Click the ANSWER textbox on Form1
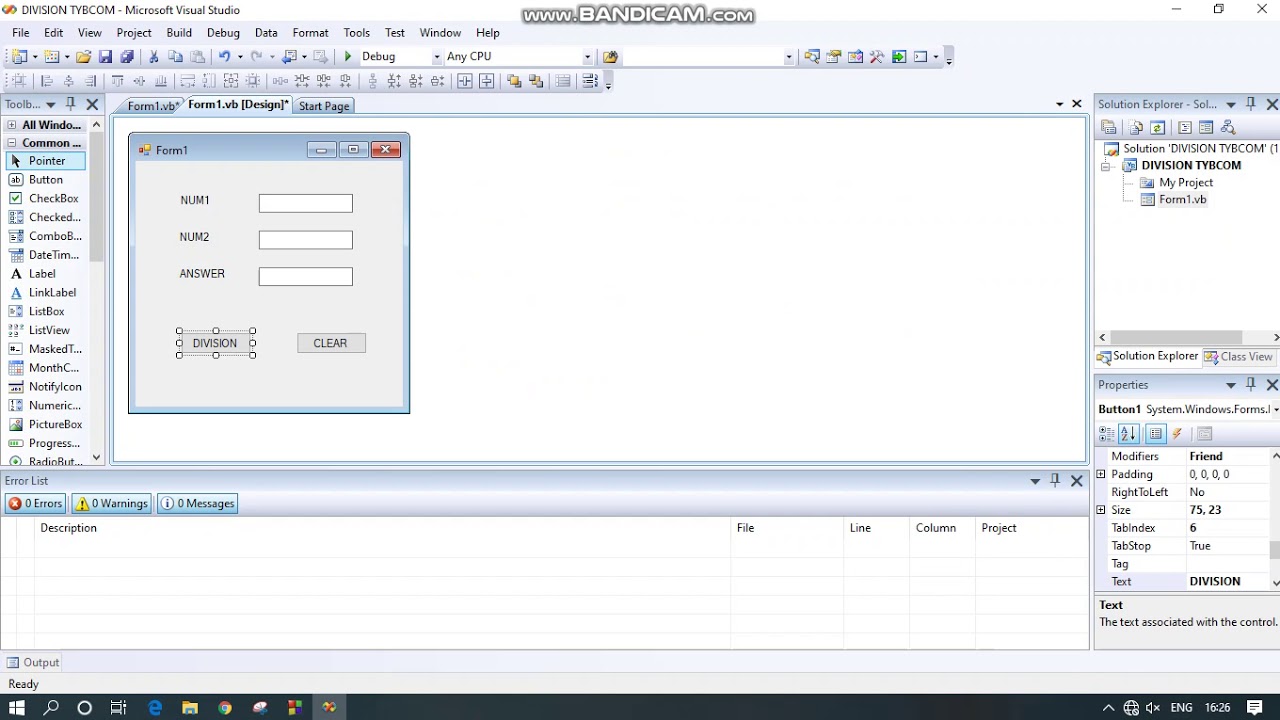The width and height of the screenshot is (1280, 720). pos(306,276)
